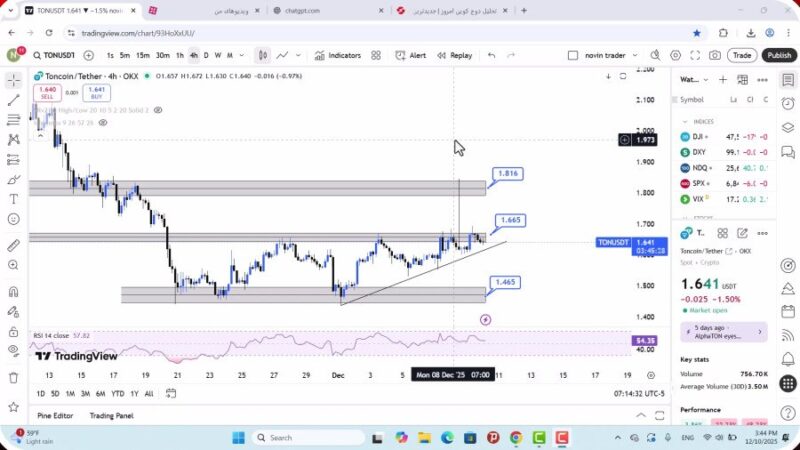The width and height of the screenshot is (800, 450).
Task: Take a chart snapshot with camera icon
Action: (x=715, y=56)
